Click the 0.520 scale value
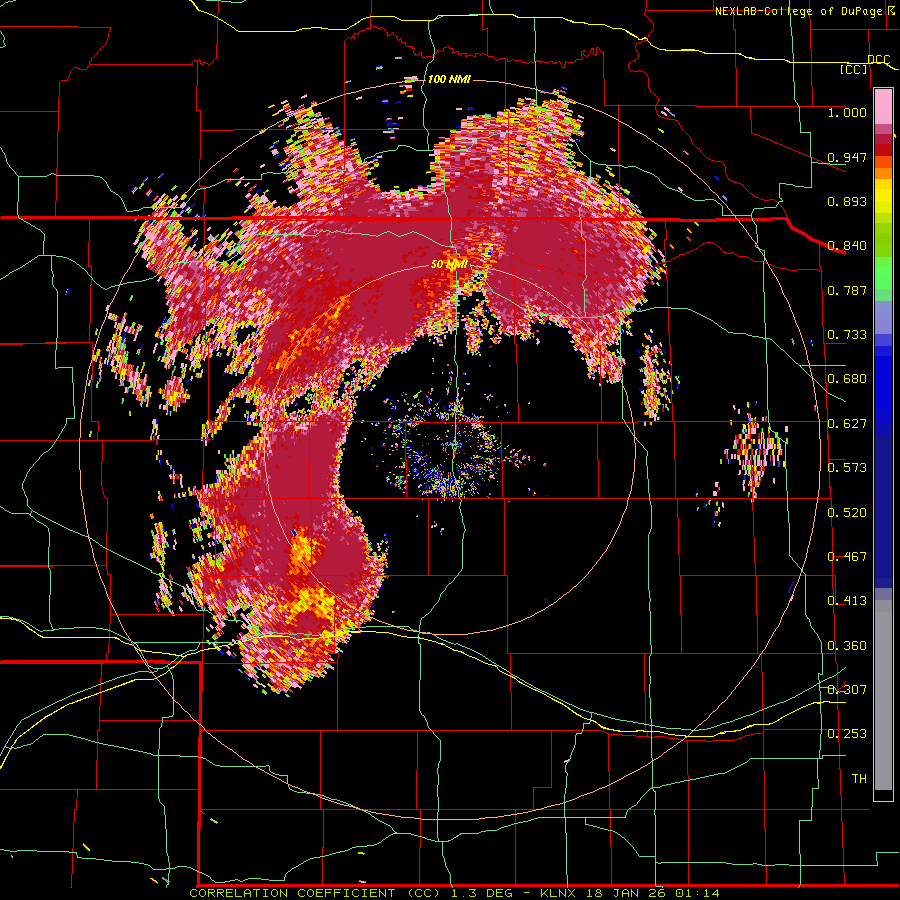This screenshot has height=900, width=900. coord(847,513)
